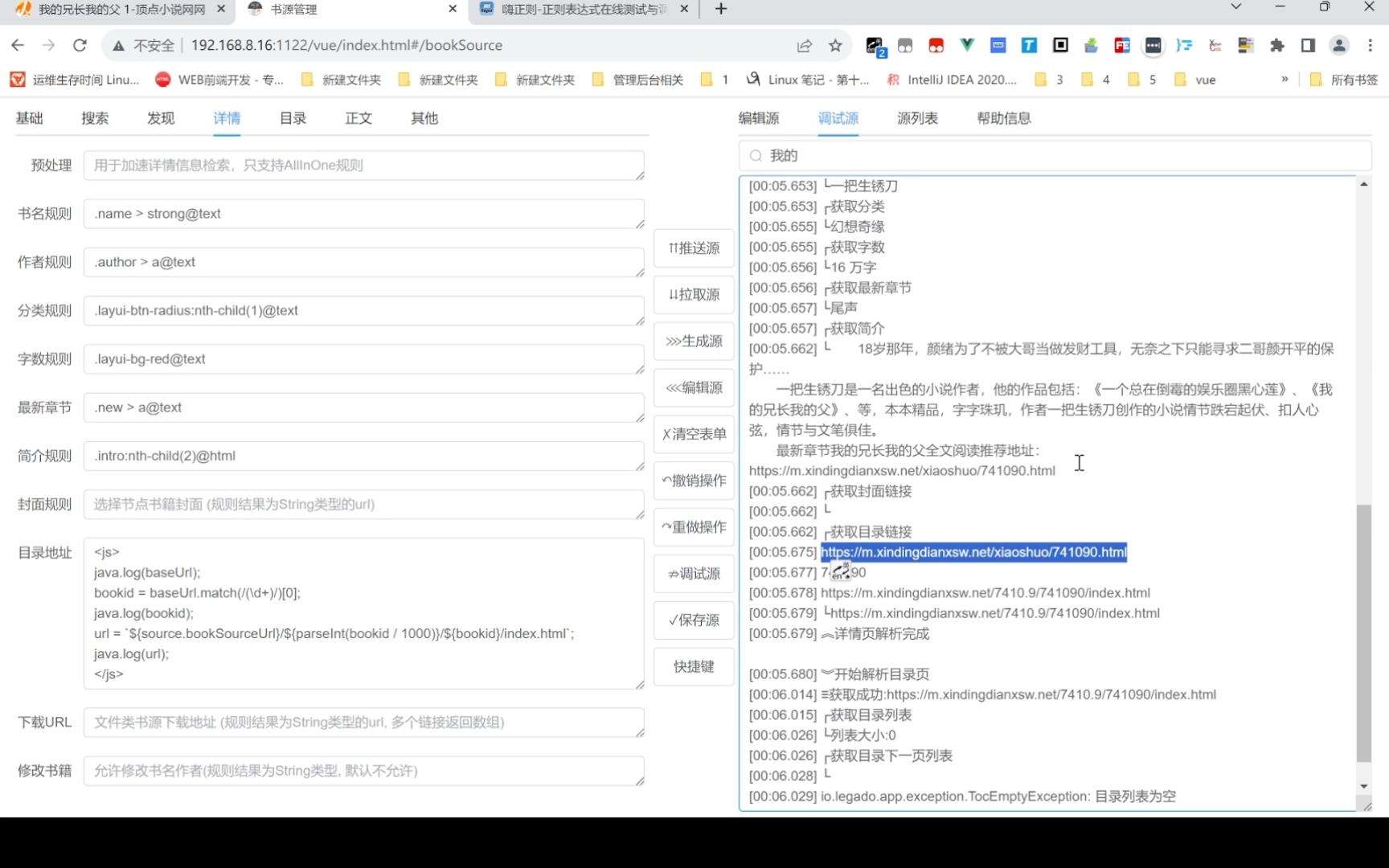Focus the 书名规则 input field

[363, 214]
